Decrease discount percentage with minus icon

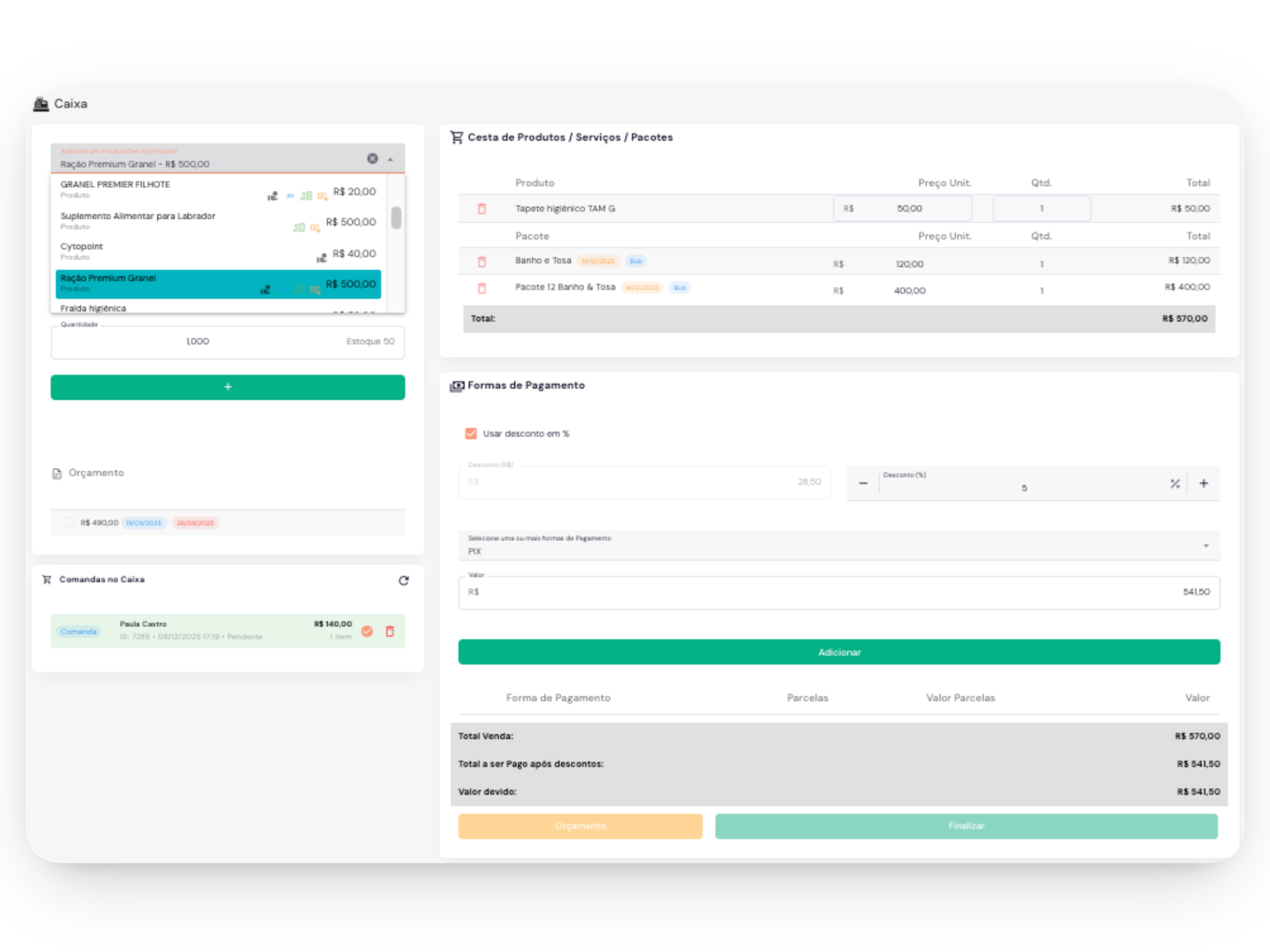click(863, 484)
